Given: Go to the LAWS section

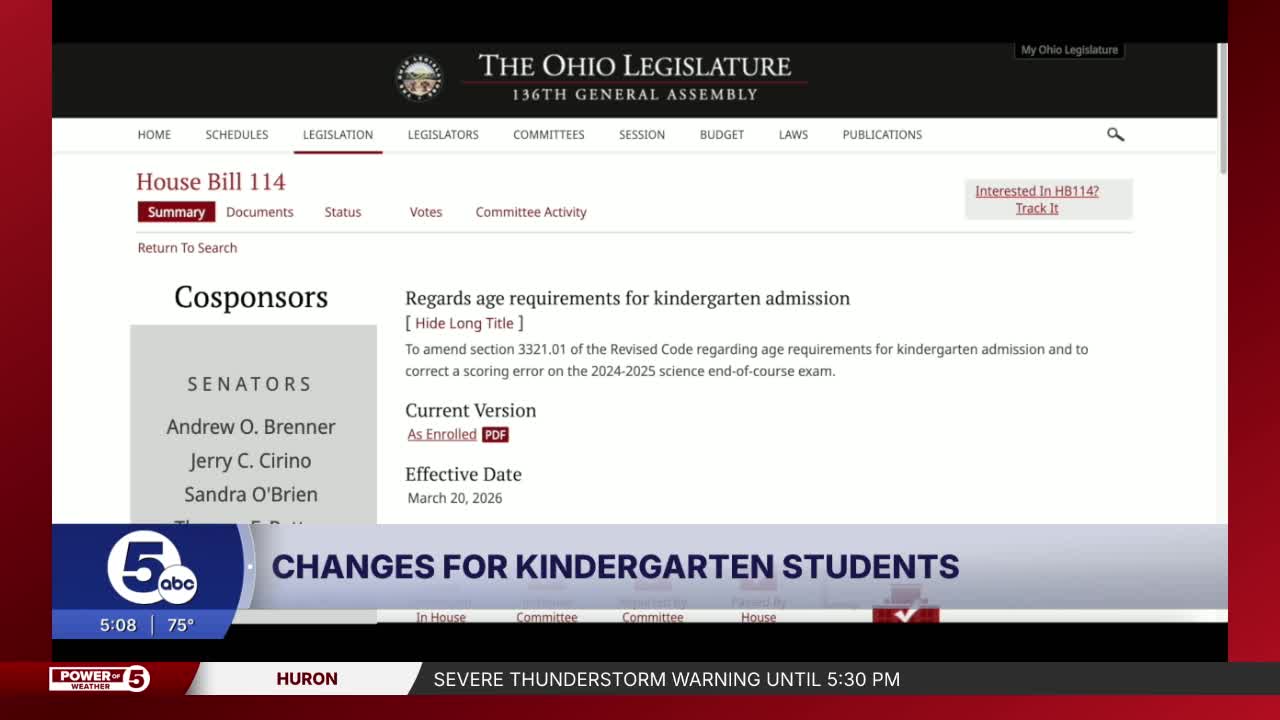Looking at the screenshot, I should [x=793, y=135].
